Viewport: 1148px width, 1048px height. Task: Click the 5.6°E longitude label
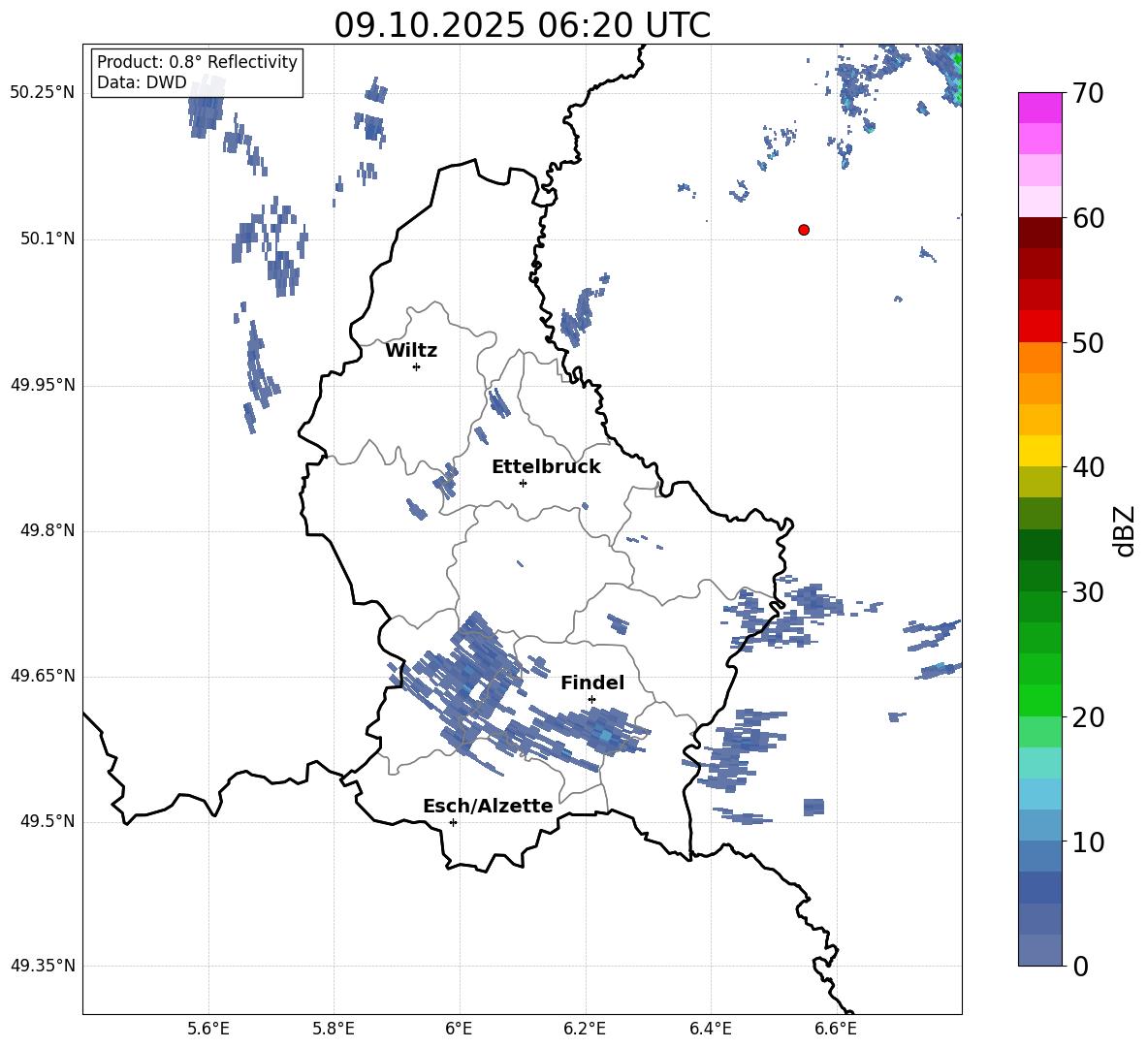[x=208, y=1029]
